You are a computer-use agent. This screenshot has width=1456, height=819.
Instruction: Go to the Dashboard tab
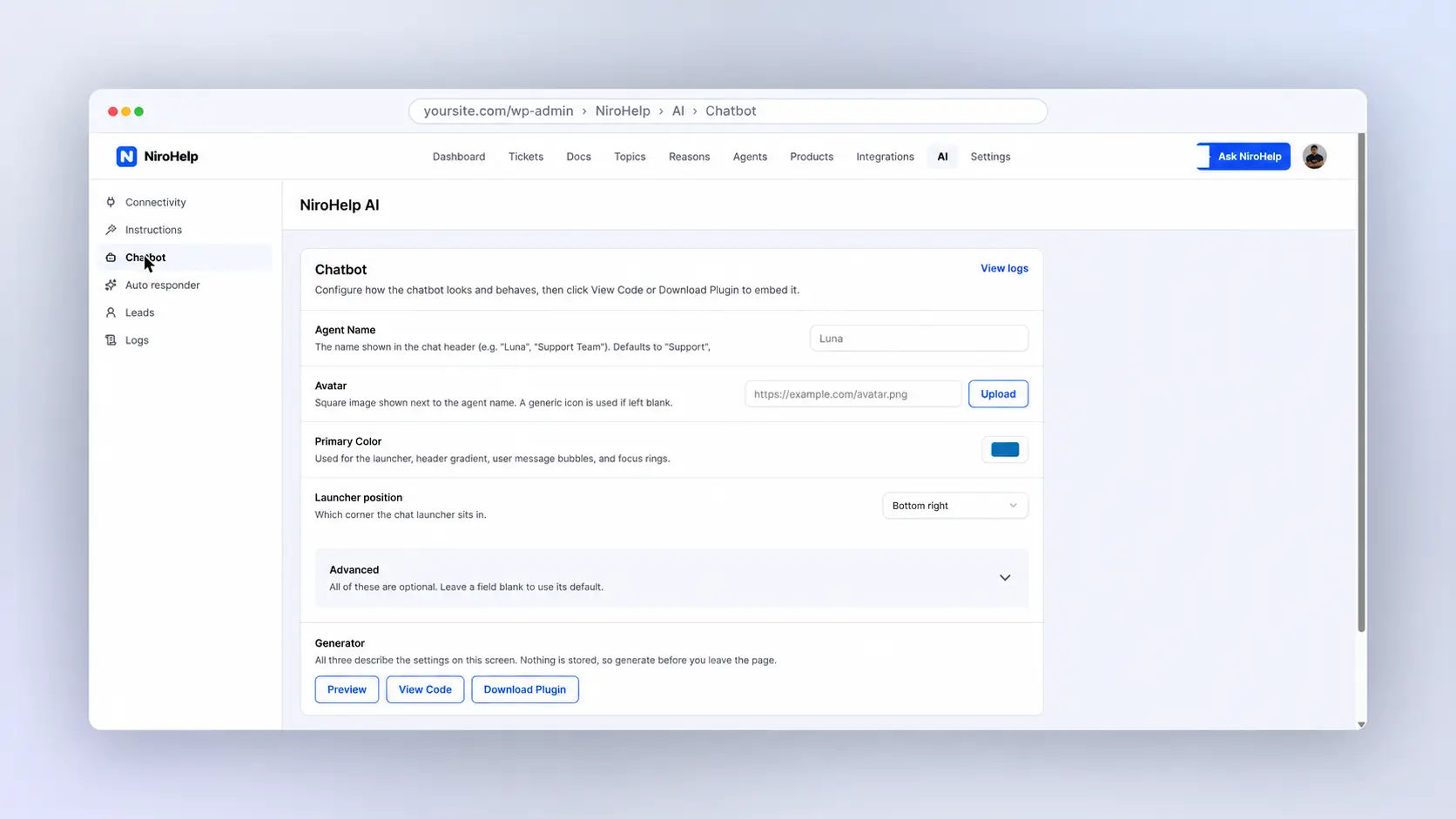pos(459,157)
